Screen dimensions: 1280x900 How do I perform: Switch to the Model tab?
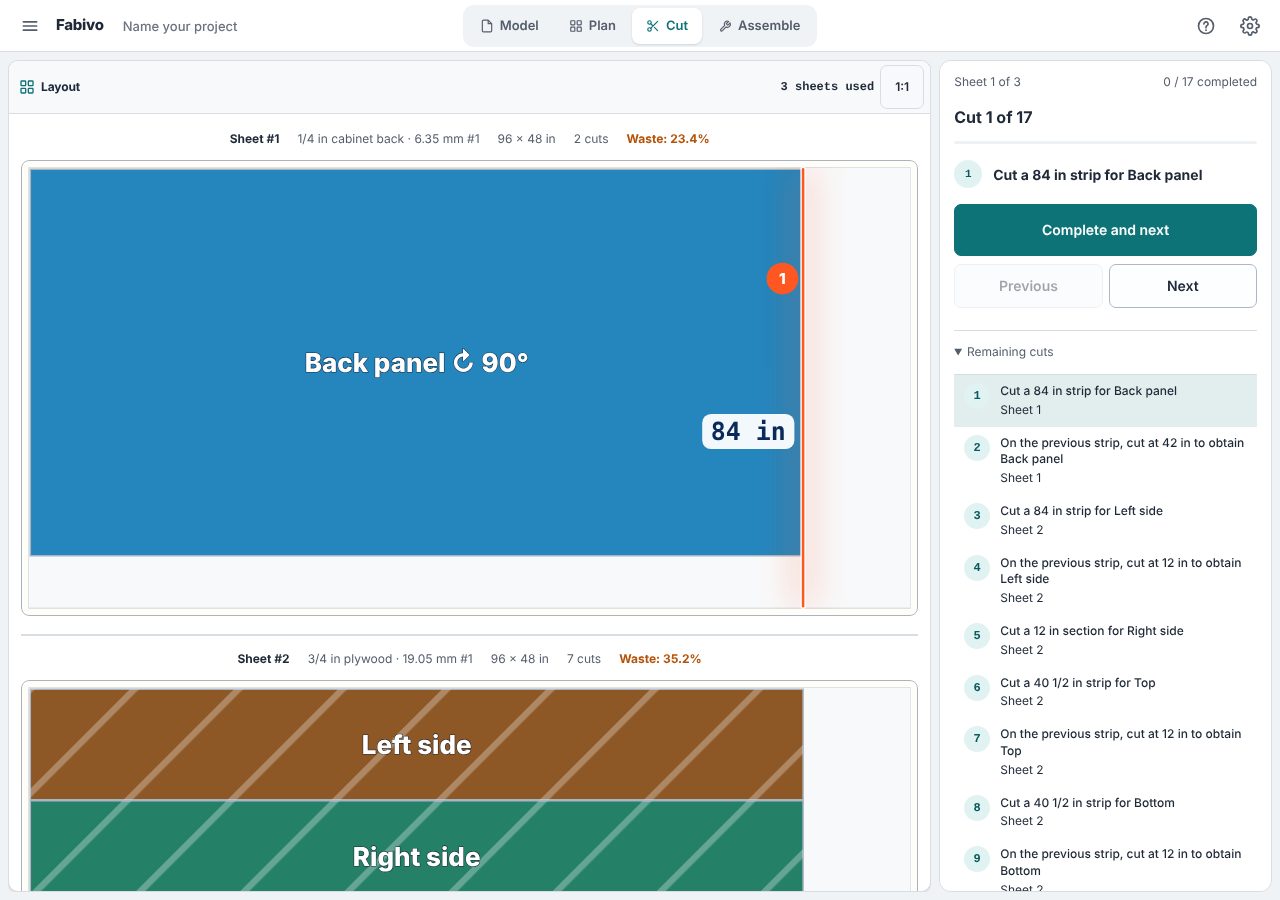point(510,26)
